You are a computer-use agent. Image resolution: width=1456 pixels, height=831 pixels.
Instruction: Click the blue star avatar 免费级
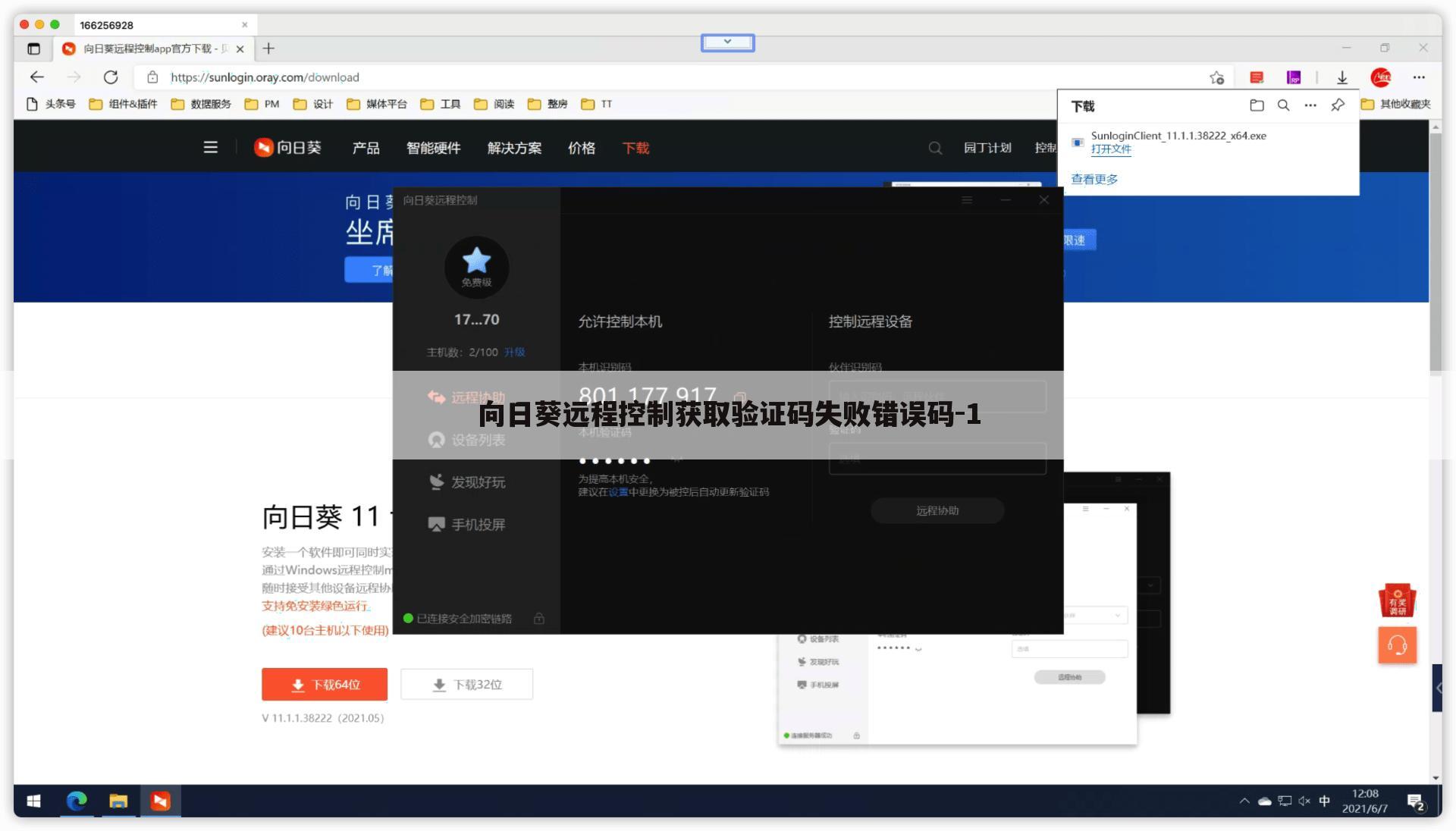click(476, 267)
